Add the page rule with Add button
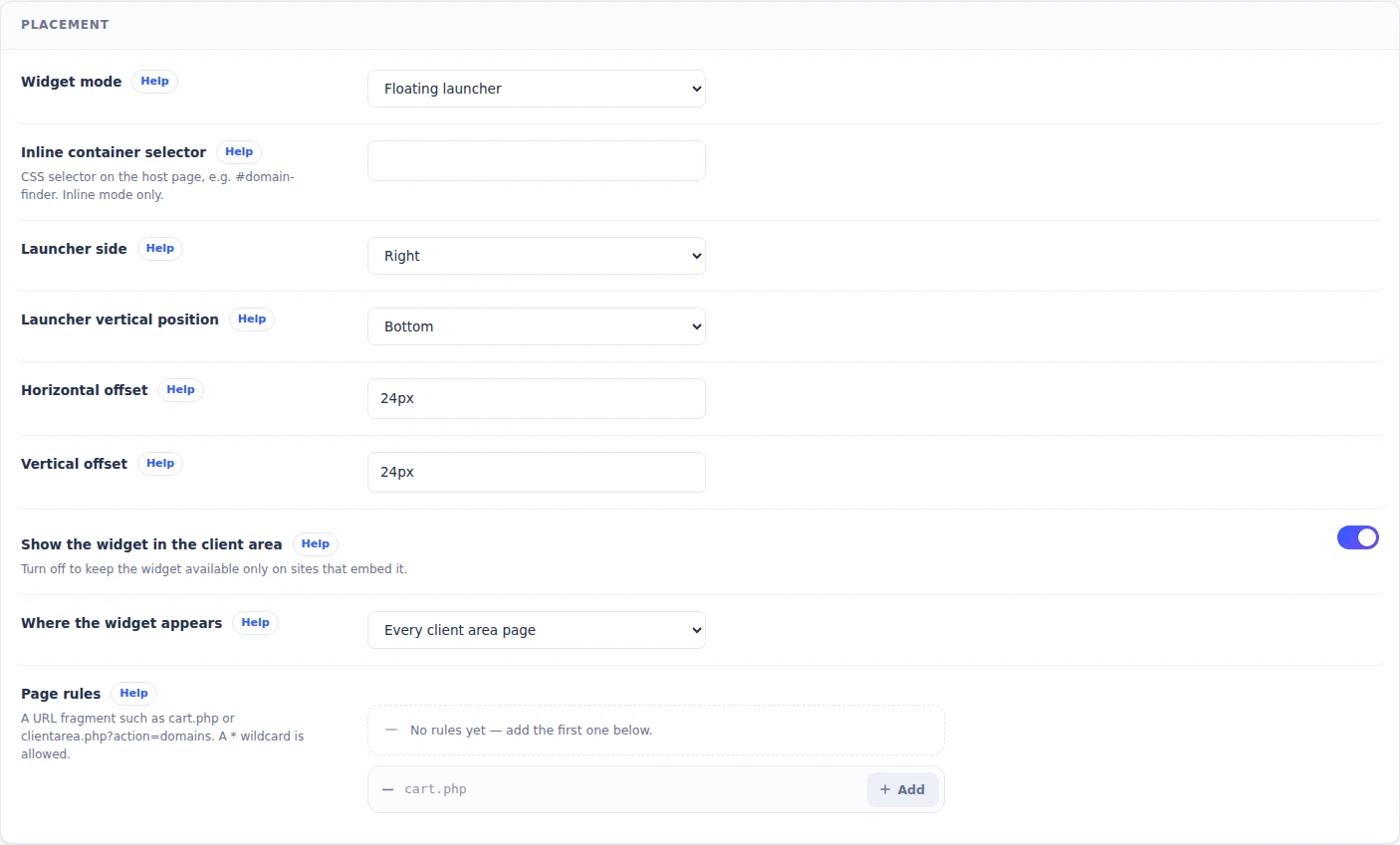 coord(902,789)
